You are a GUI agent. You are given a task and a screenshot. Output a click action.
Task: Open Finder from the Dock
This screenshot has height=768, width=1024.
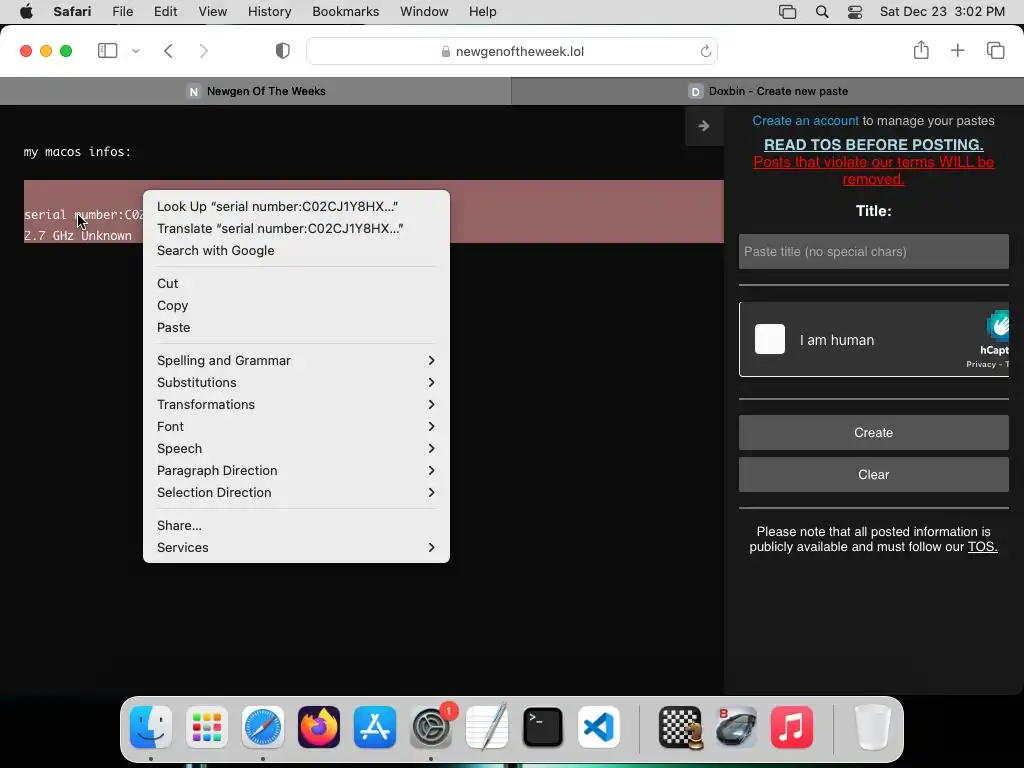point(151,727)
